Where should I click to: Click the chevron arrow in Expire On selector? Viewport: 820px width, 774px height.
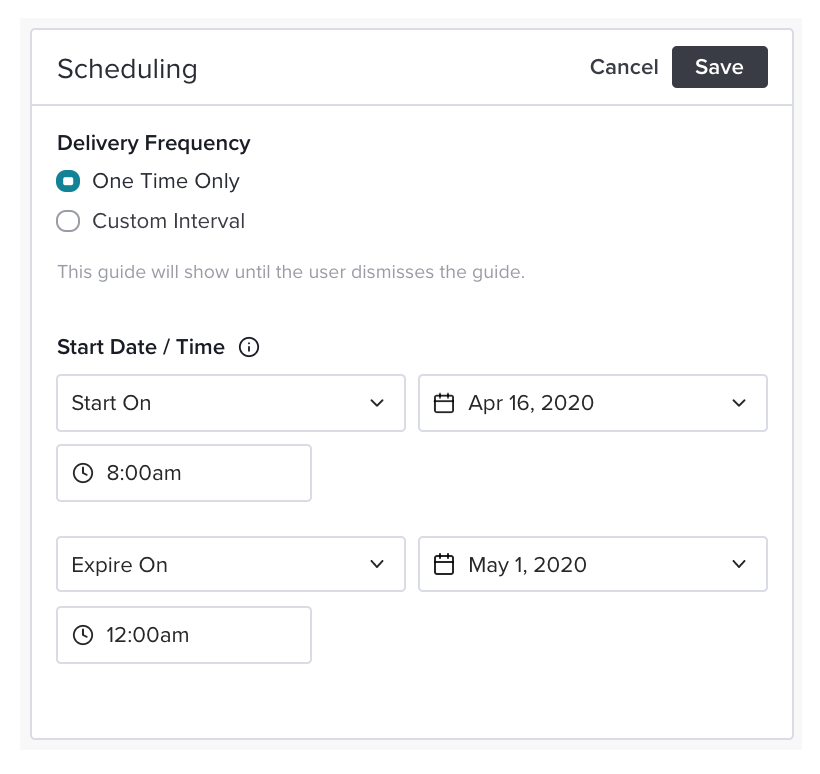[x=377, y=564]
